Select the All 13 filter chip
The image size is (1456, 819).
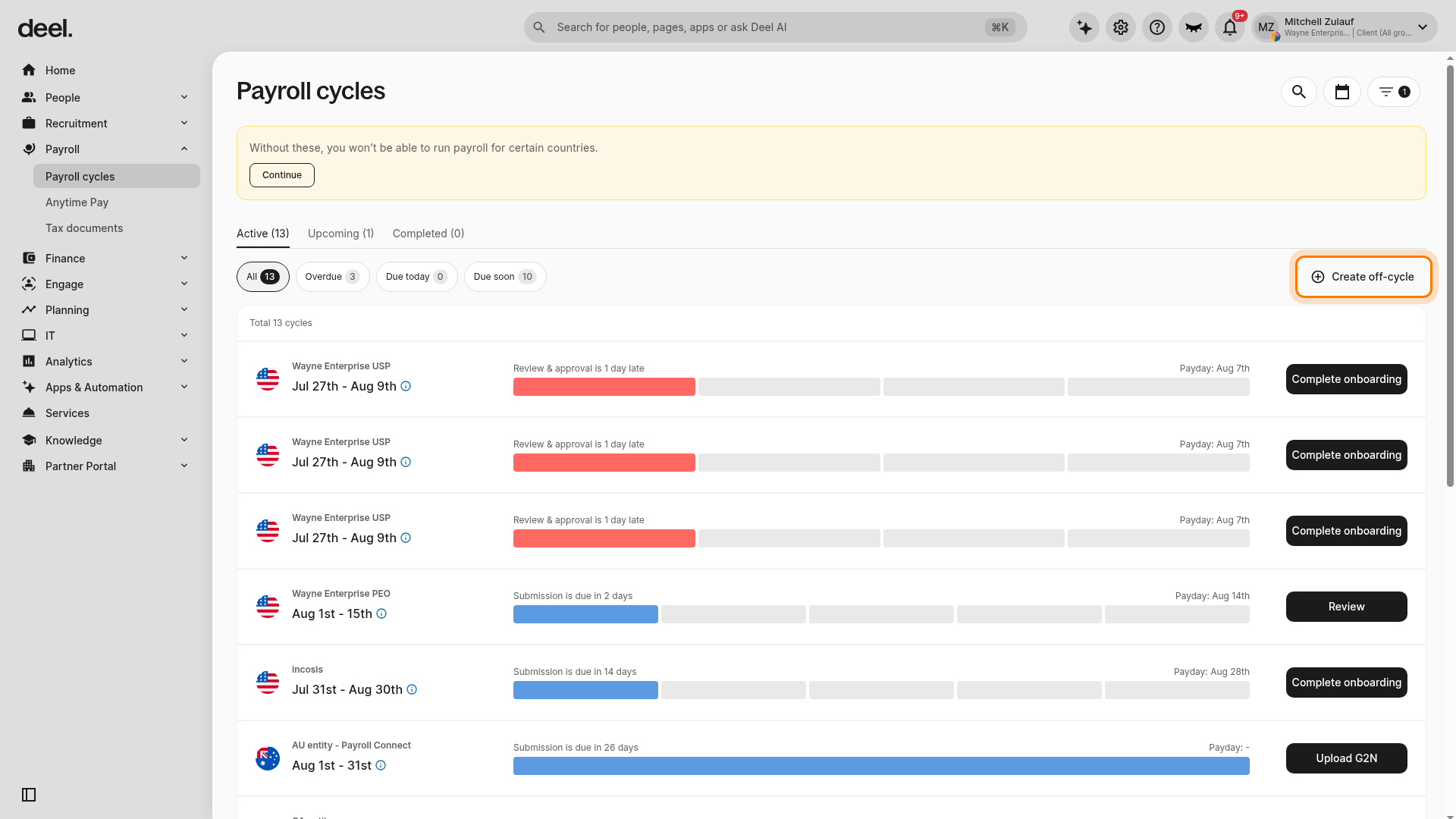(262, 277)
